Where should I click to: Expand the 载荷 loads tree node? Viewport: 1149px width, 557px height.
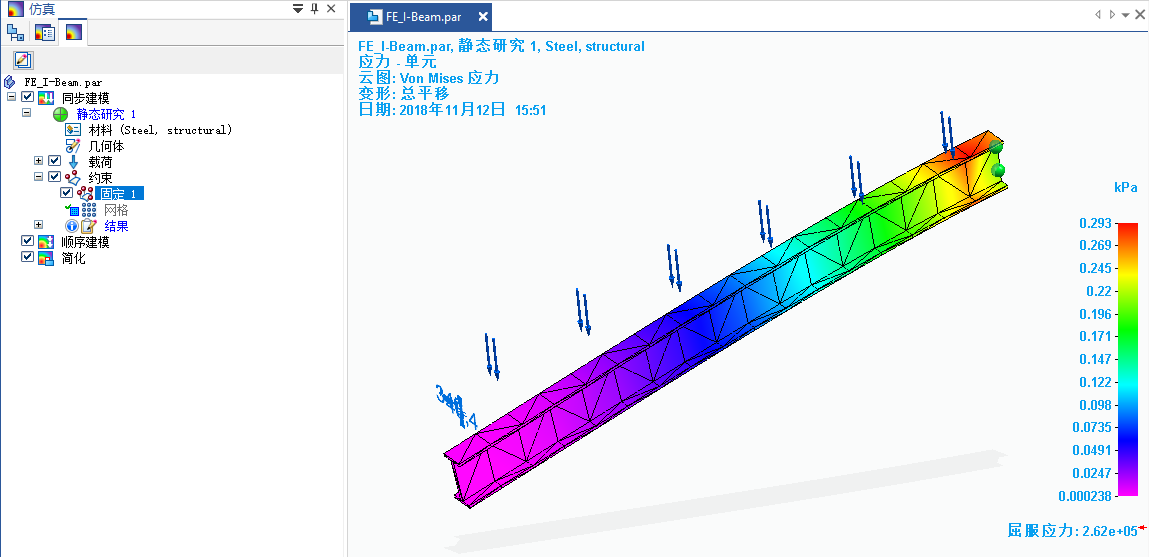[39, 162]
